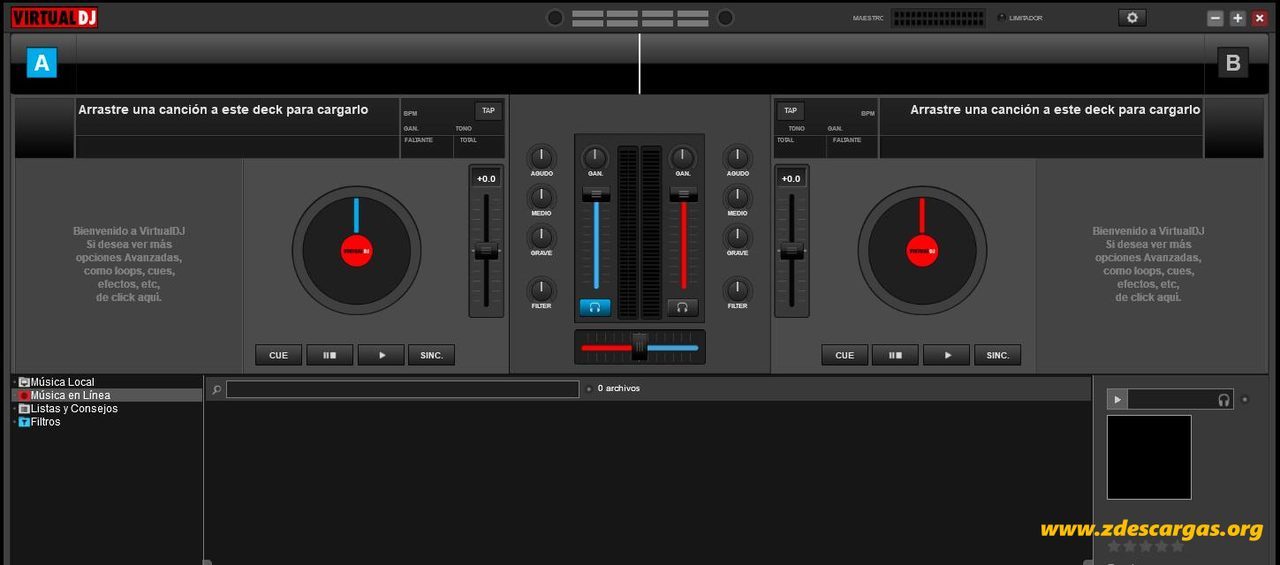
Task: Click right channel MEDIO knob
Action: [x=737, y=197]
